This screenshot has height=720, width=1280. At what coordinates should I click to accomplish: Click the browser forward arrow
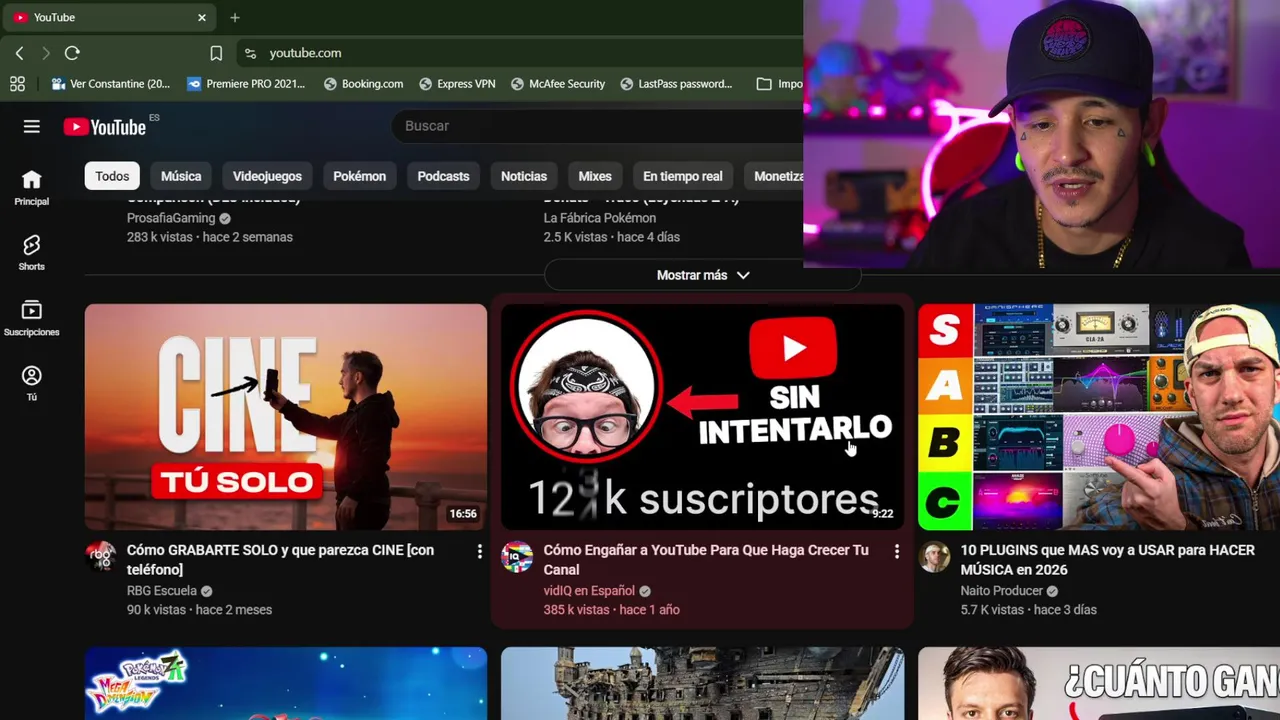pos(45,53)
